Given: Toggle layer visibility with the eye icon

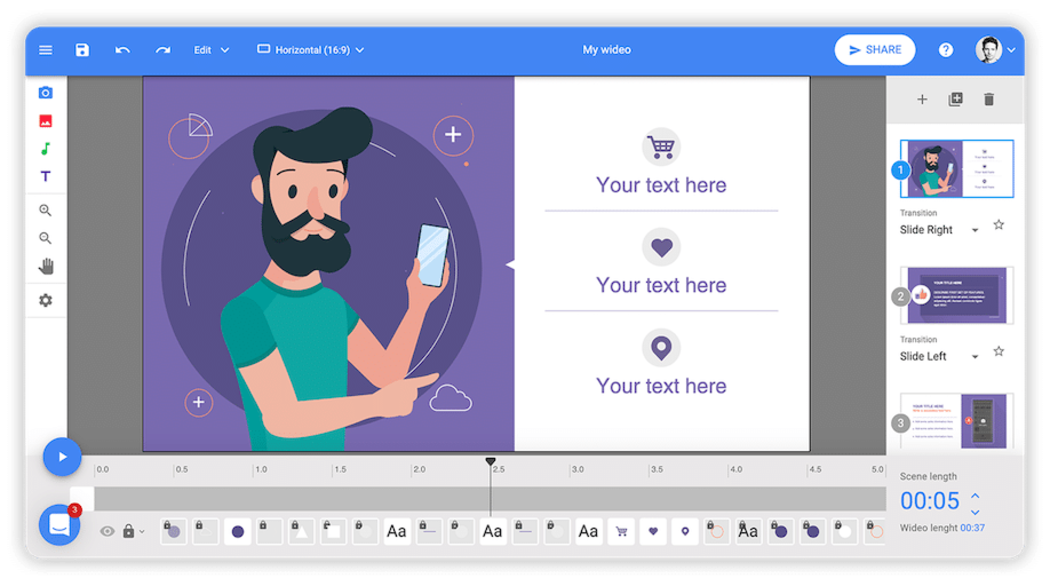Looking at the screenshot, I should 108,531.
